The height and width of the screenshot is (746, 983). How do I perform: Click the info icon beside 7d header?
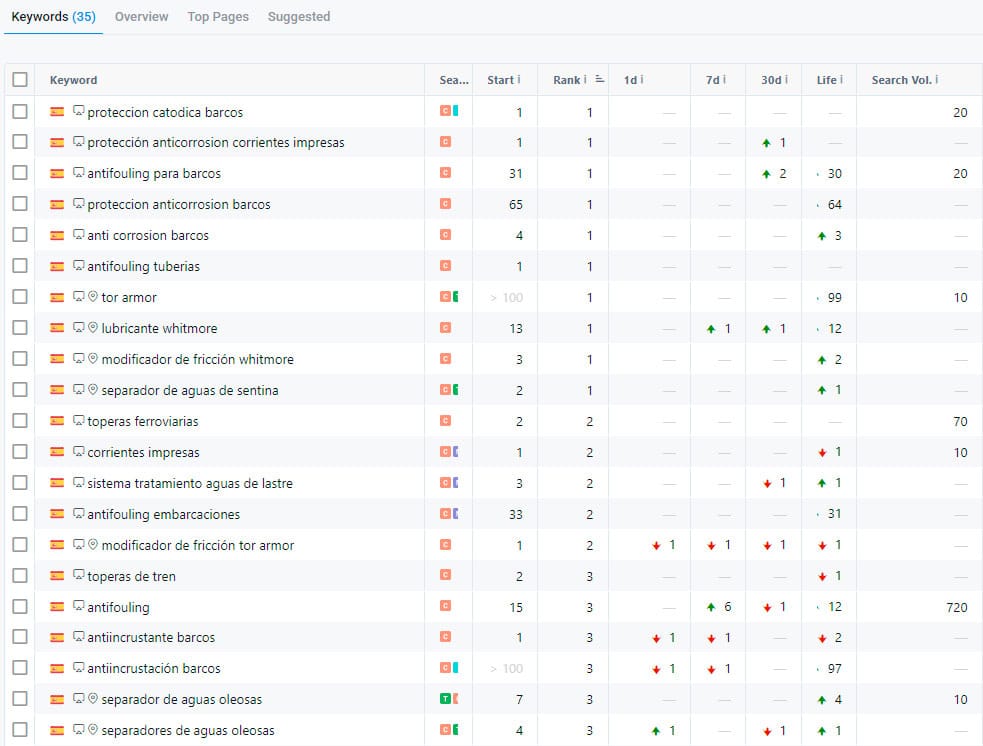point(724,80)
